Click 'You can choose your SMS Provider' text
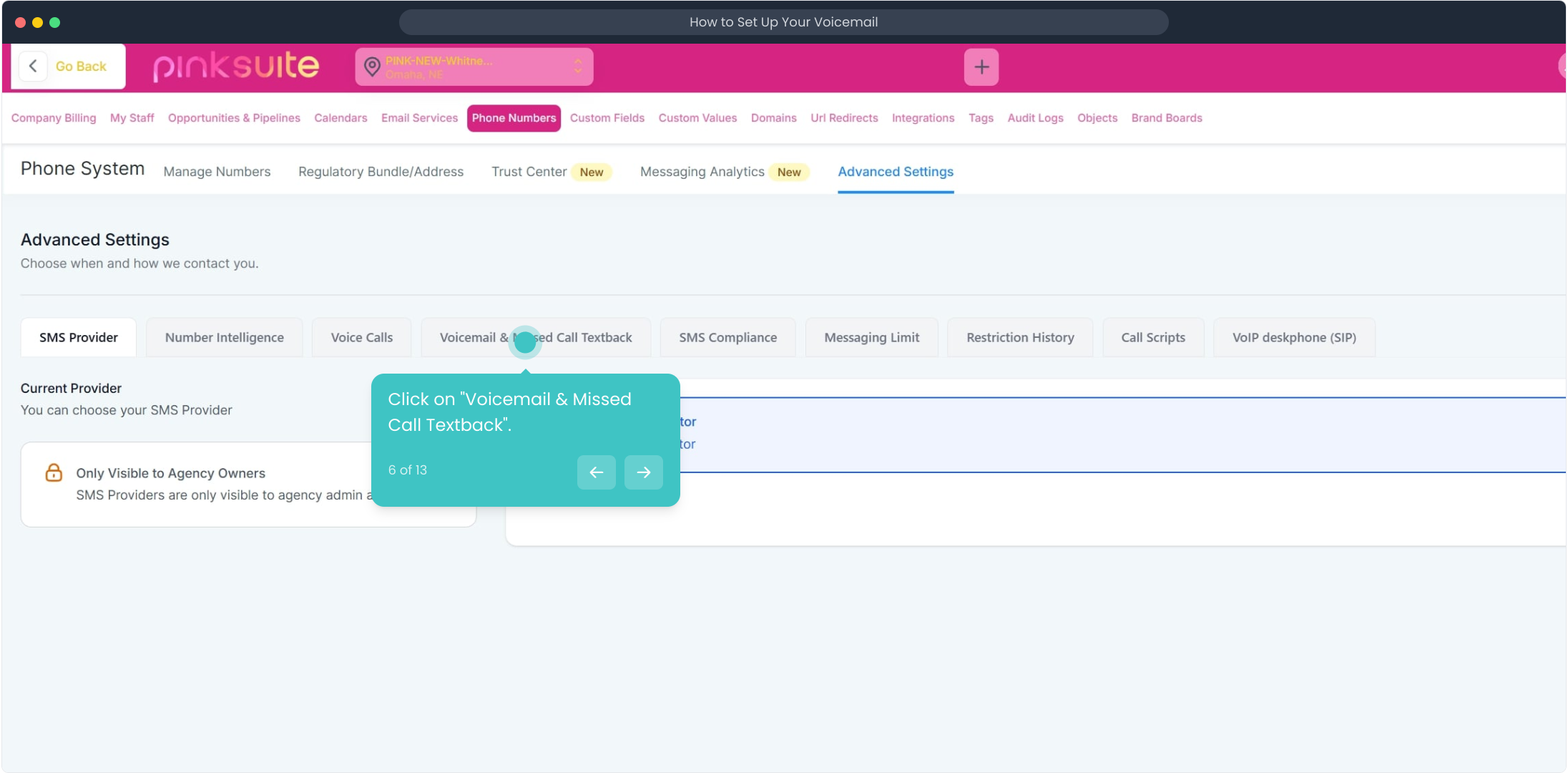 coord(126,410)
